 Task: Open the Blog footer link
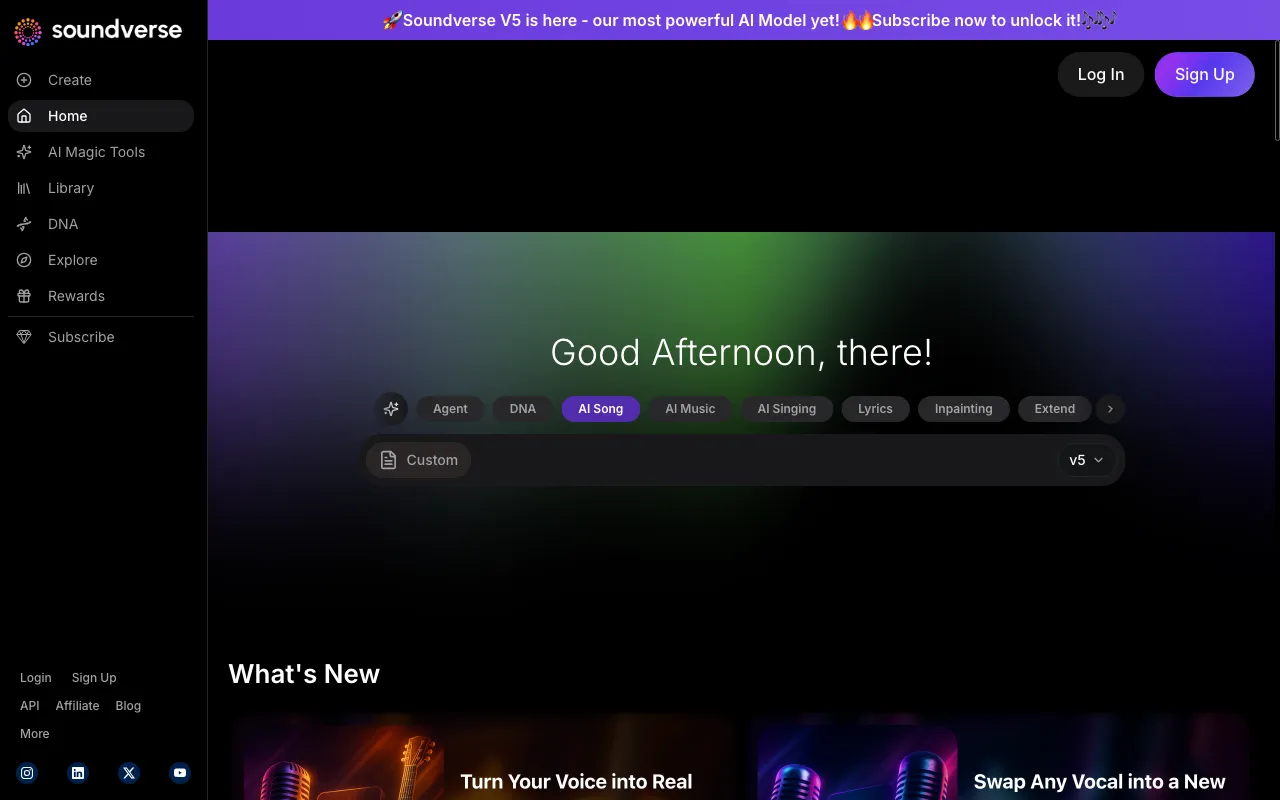pyautogui.click(x=128, y=706)
